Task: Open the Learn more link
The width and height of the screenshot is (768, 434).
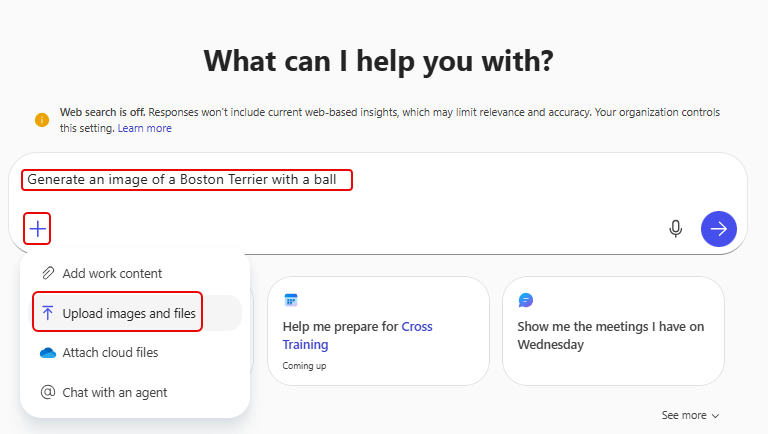Action: coord(144,128)
